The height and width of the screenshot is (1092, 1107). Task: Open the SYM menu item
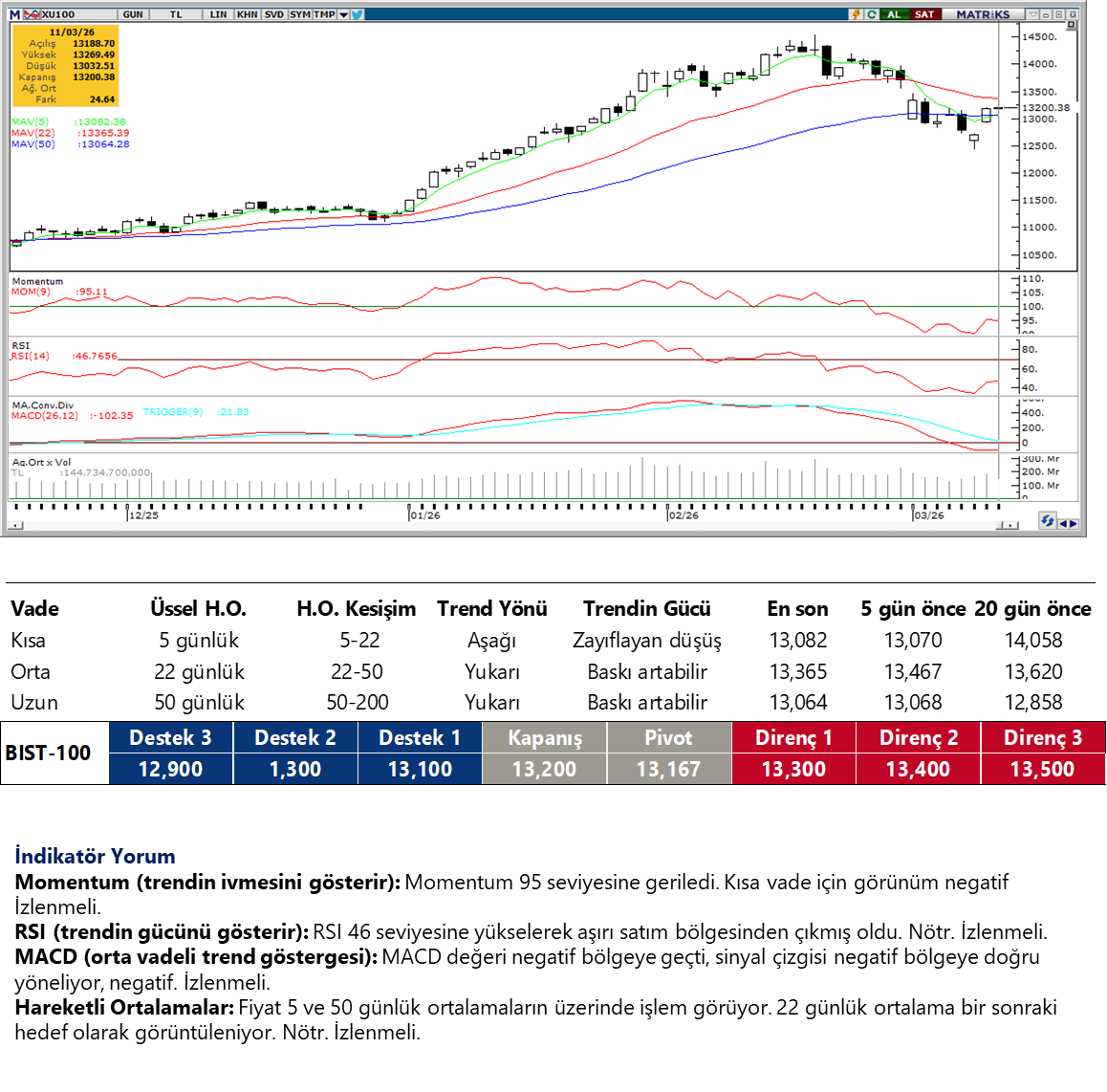tap(299, 14)
